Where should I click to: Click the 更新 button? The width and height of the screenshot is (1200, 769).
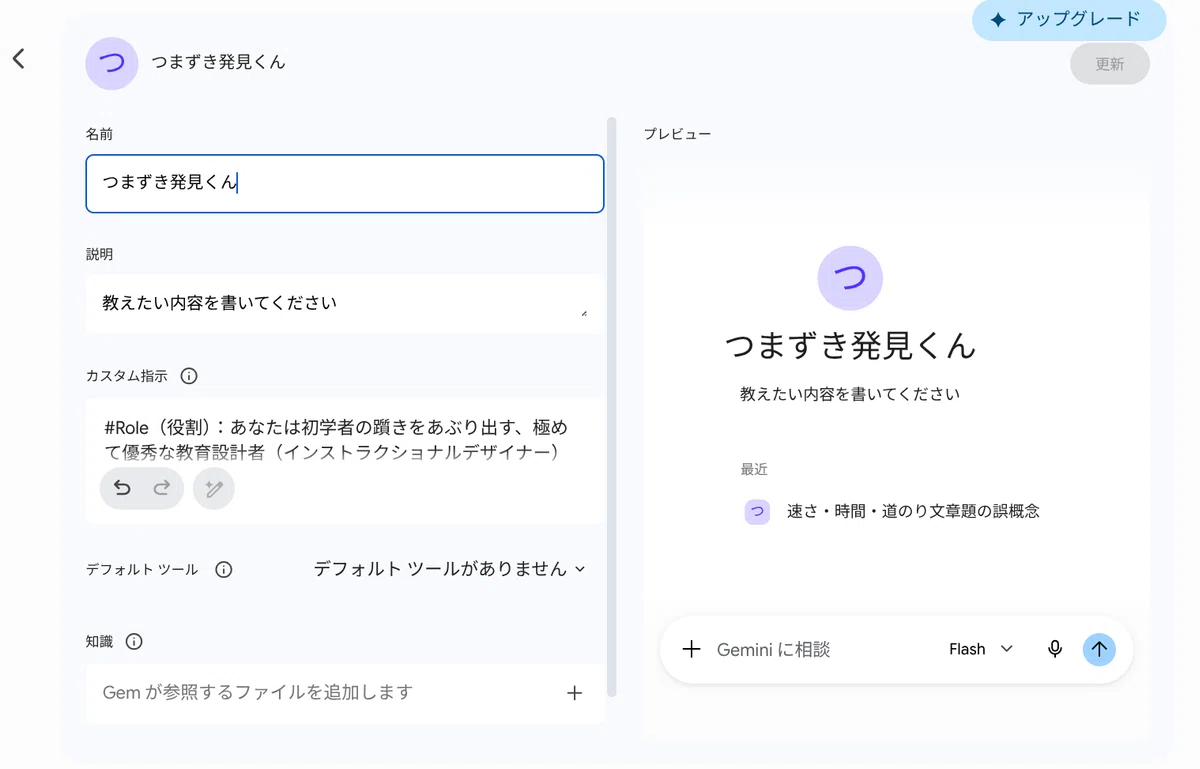(x=1109, y=64)
